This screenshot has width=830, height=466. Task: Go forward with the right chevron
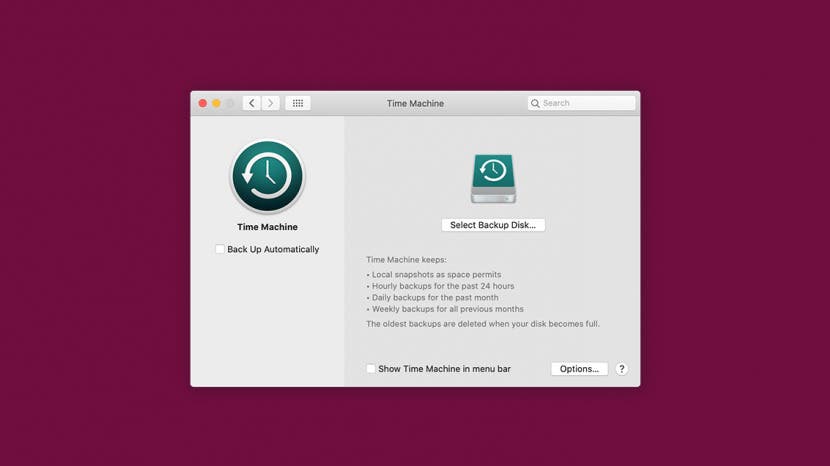tap(270, 103)
